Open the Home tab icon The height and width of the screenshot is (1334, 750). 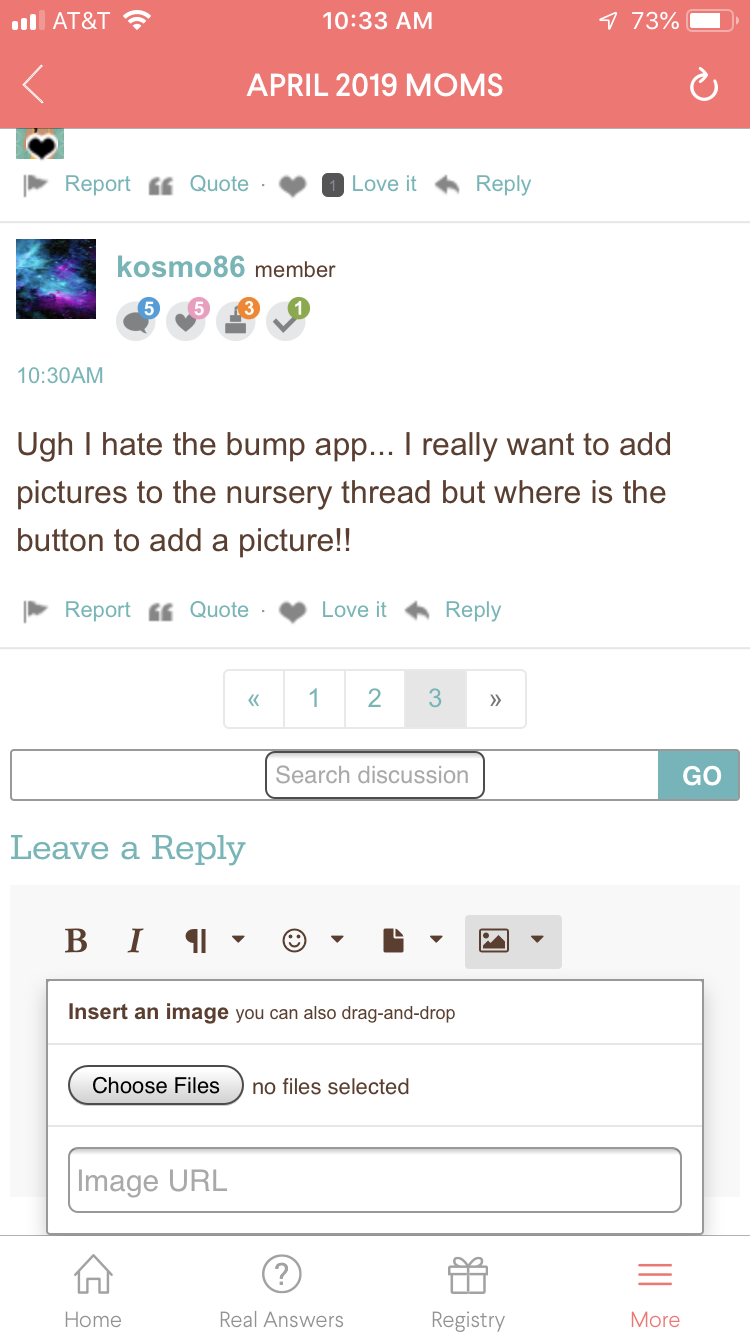click(x=93, y=1275)
